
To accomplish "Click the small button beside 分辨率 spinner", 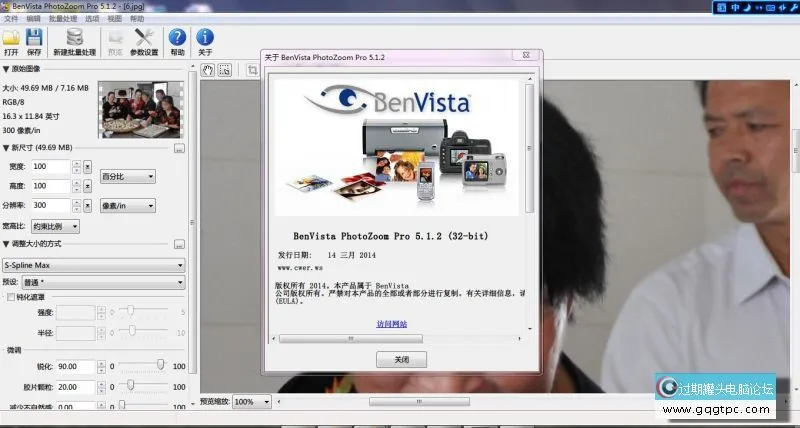I will pos(88,206).
